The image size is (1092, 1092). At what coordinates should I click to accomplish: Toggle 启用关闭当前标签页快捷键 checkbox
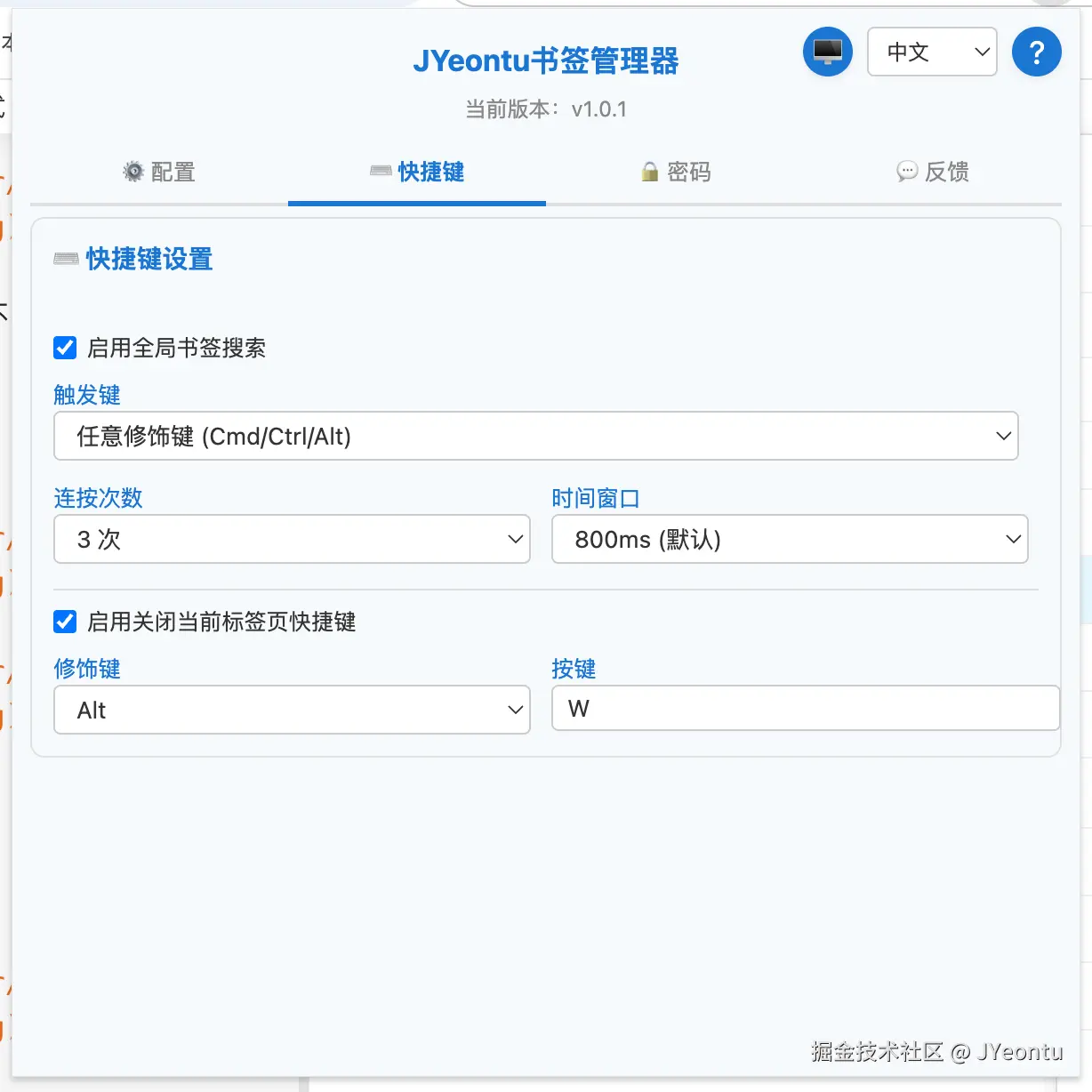(x=65, y=622)
